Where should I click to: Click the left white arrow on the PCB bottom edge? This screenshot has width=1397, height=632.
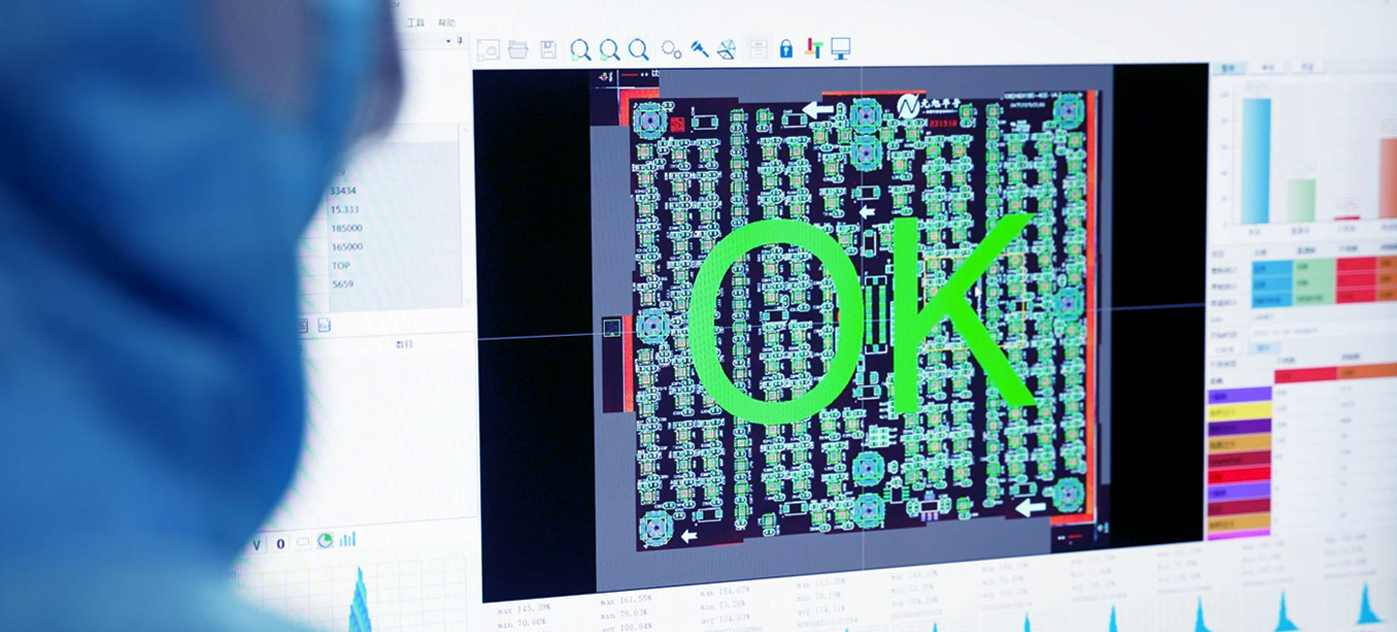click(689, 536)
